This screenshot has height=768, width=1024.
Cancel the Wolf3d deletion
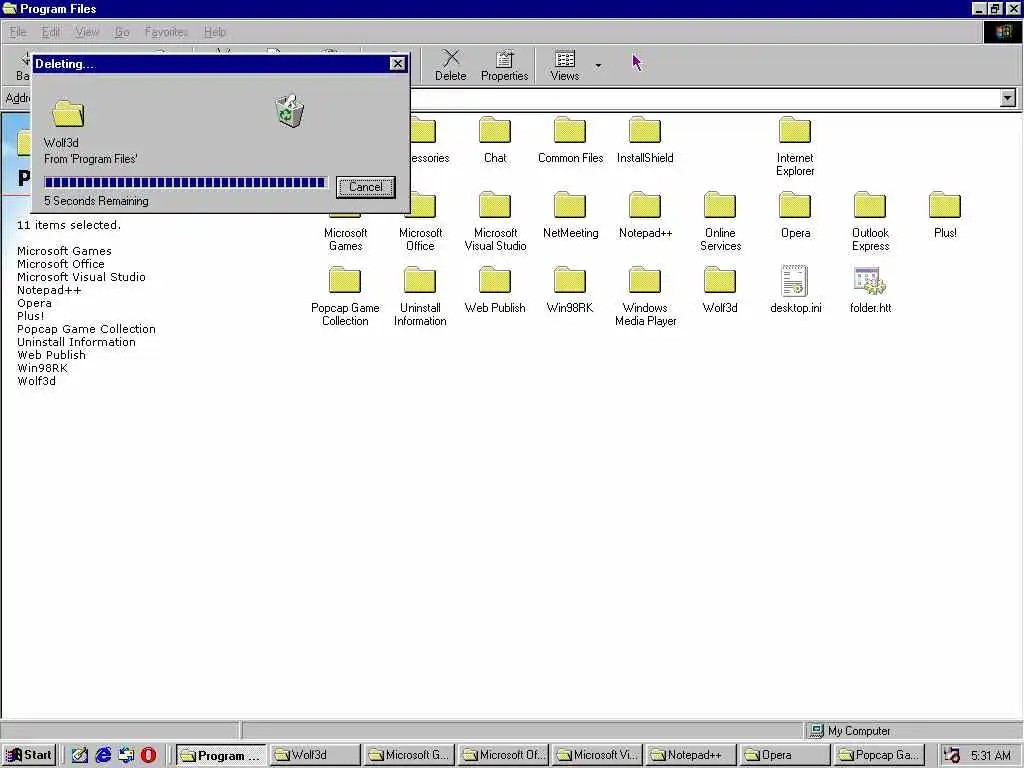(366, 187)
